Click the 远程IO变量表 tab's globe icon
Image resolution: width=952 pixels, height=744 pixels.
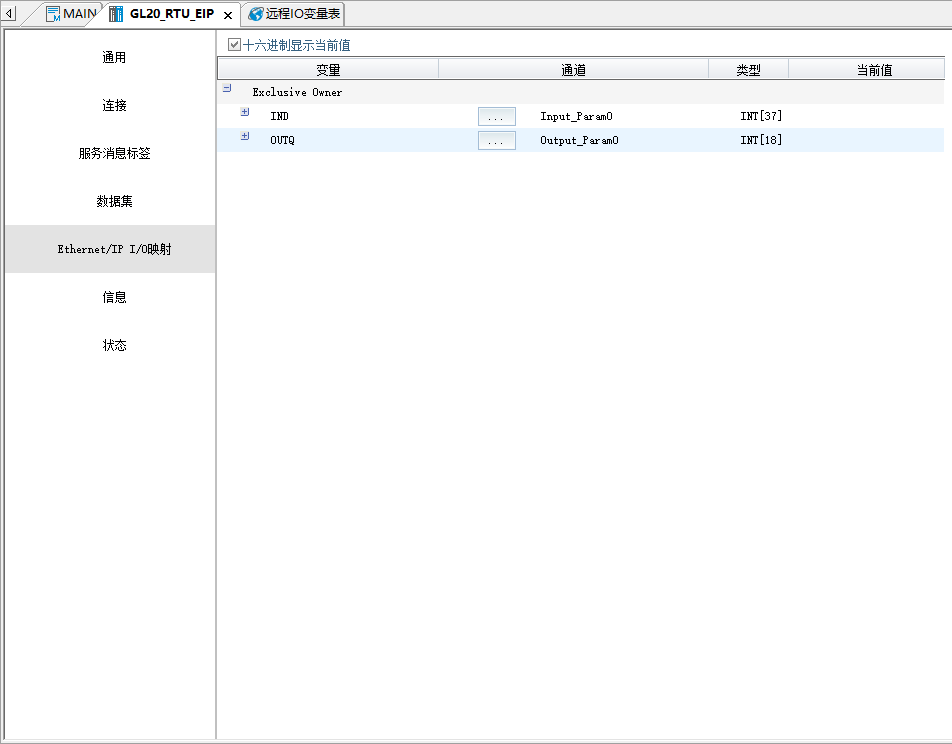tap(256, 14)
